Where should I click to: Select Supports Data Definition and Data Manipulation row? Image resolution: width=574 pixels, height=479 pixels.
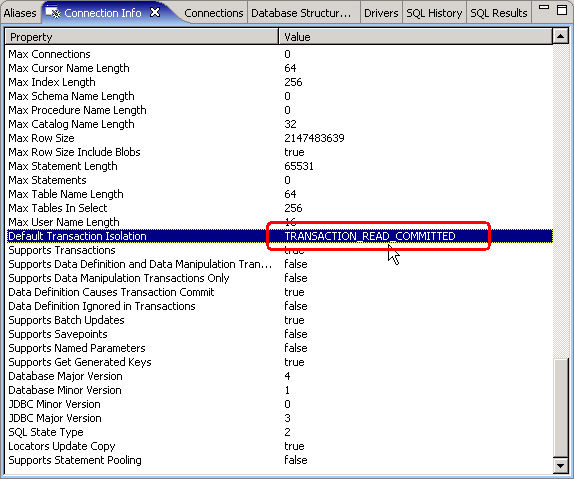(x=280, y=264)
